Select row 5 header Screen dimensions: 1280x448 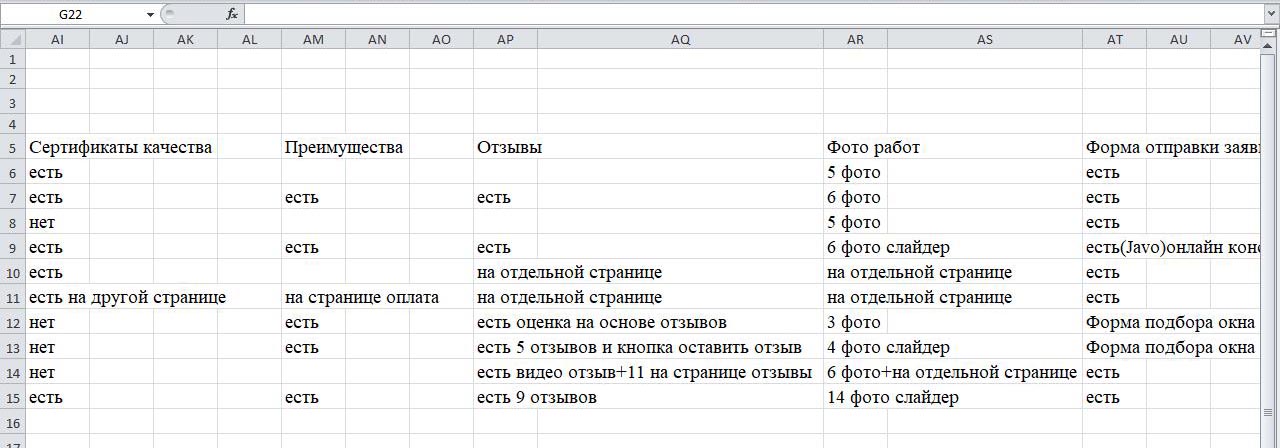12,147
